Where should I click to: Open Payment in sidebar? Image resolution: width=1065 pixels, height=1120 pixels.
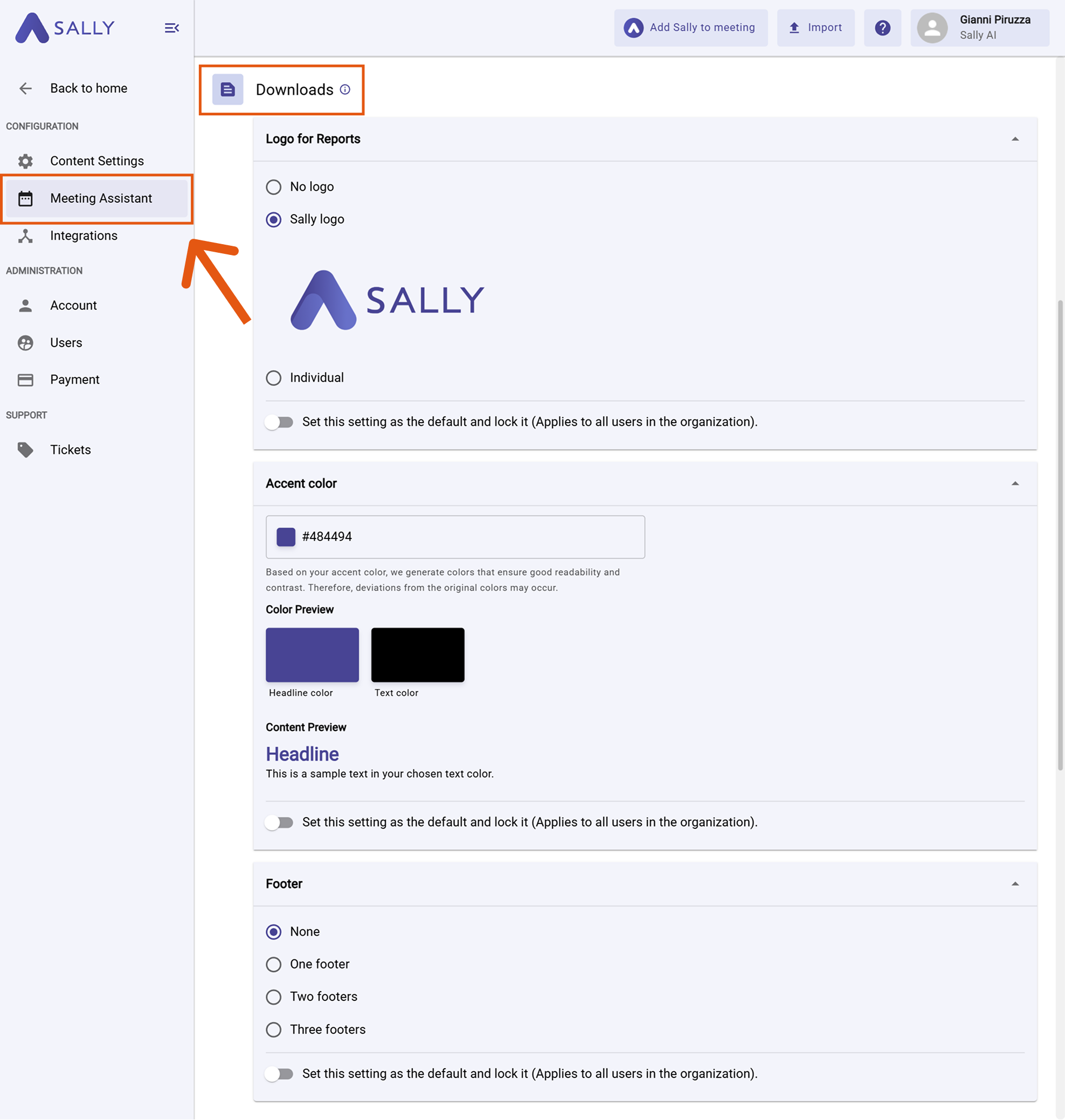click(96, 380)
